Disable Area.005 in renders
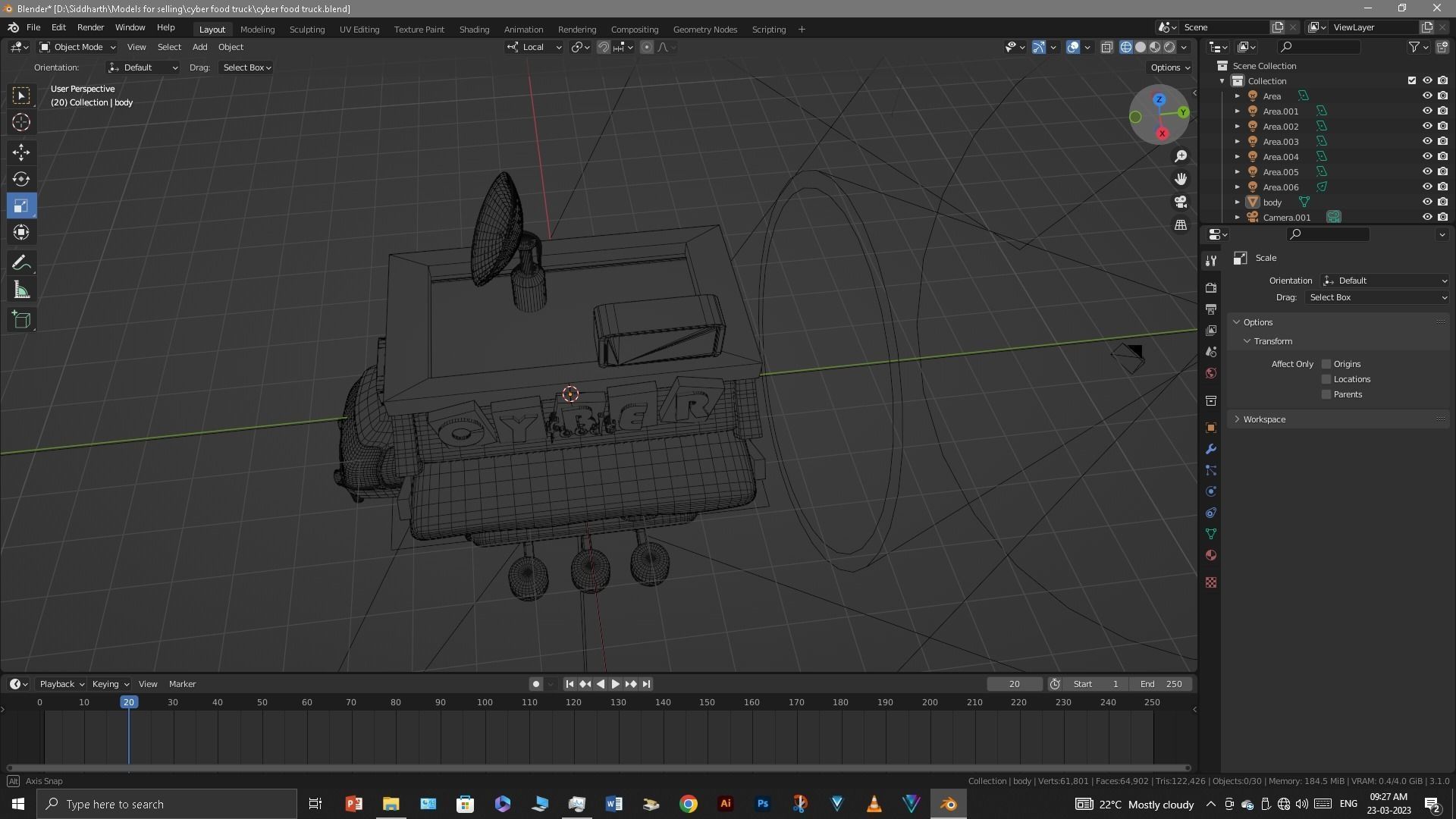The width and height of the screenshot is (1456, 819). [x=1442, y=171]
